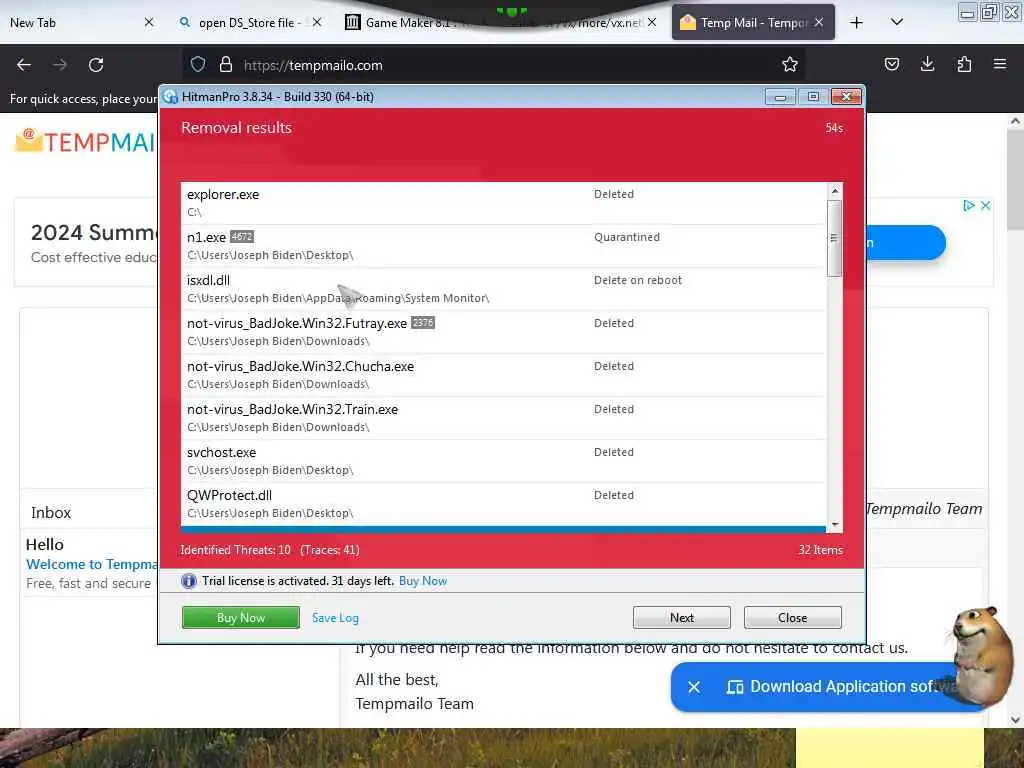Open the tracking protection shield icon
Screen dimensions: 1024x768
[x=198, y=65]
